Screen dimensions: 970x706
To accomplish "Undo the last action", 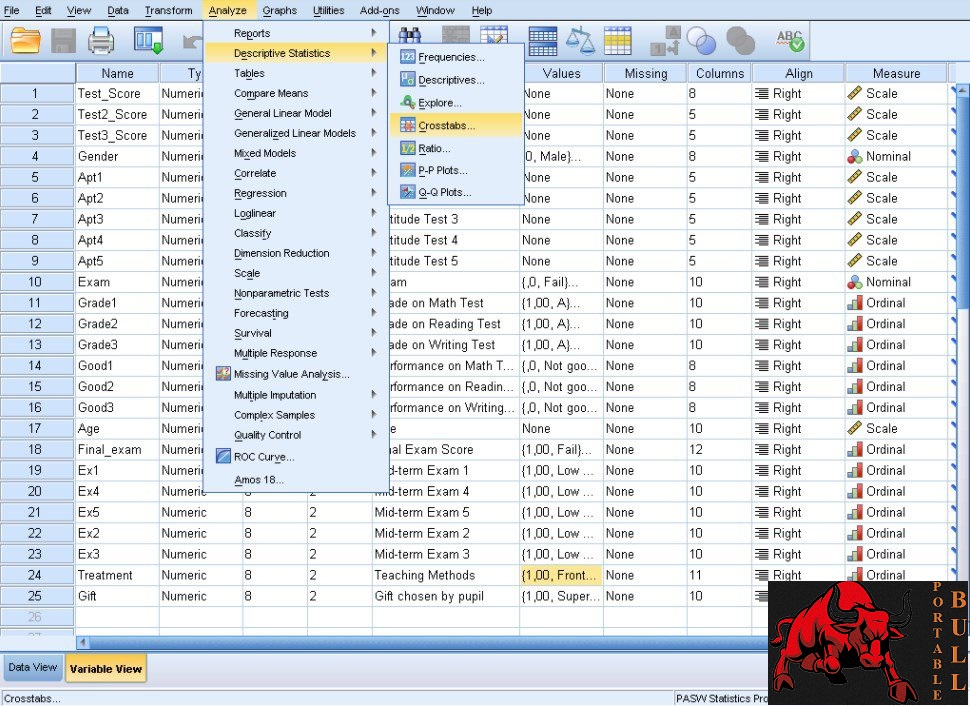I will [x=190, y=41].
